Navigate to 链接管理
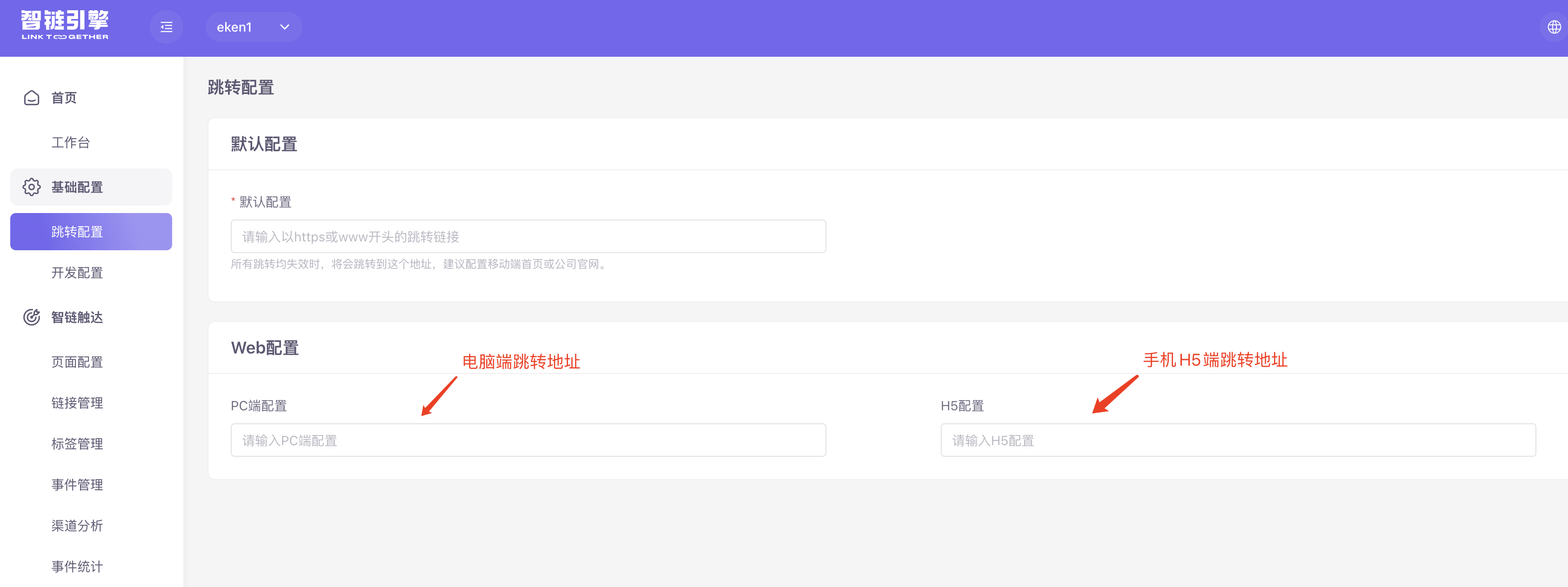The height and width of the screenshot is (587, 1568). [x=77, y=403]
